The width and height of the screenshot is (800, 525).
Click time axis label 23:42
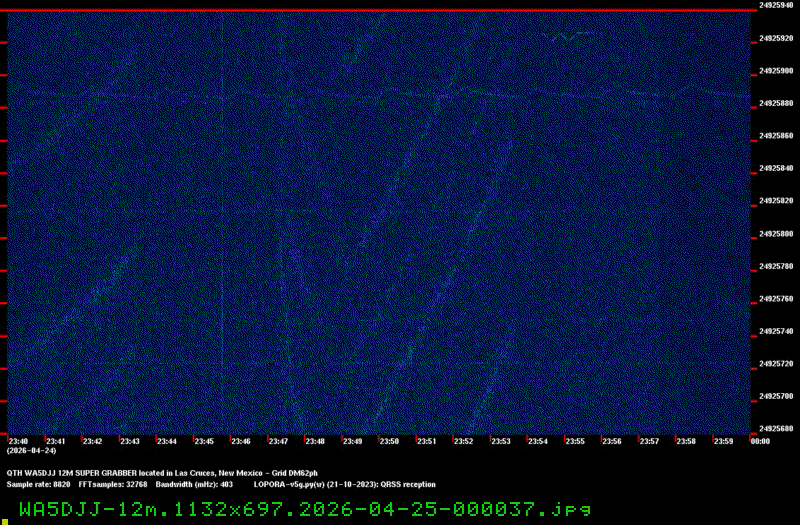92,441
